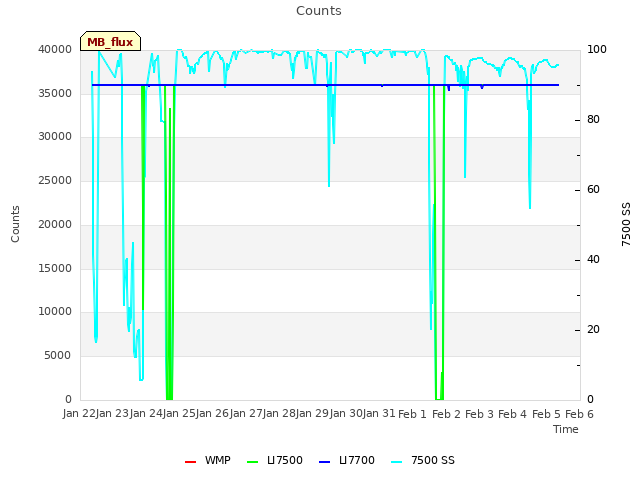Click the 'Jan 31' x-axis tick label
The image size is (640, 480).
pyautogui.click(x=379, y=414)
